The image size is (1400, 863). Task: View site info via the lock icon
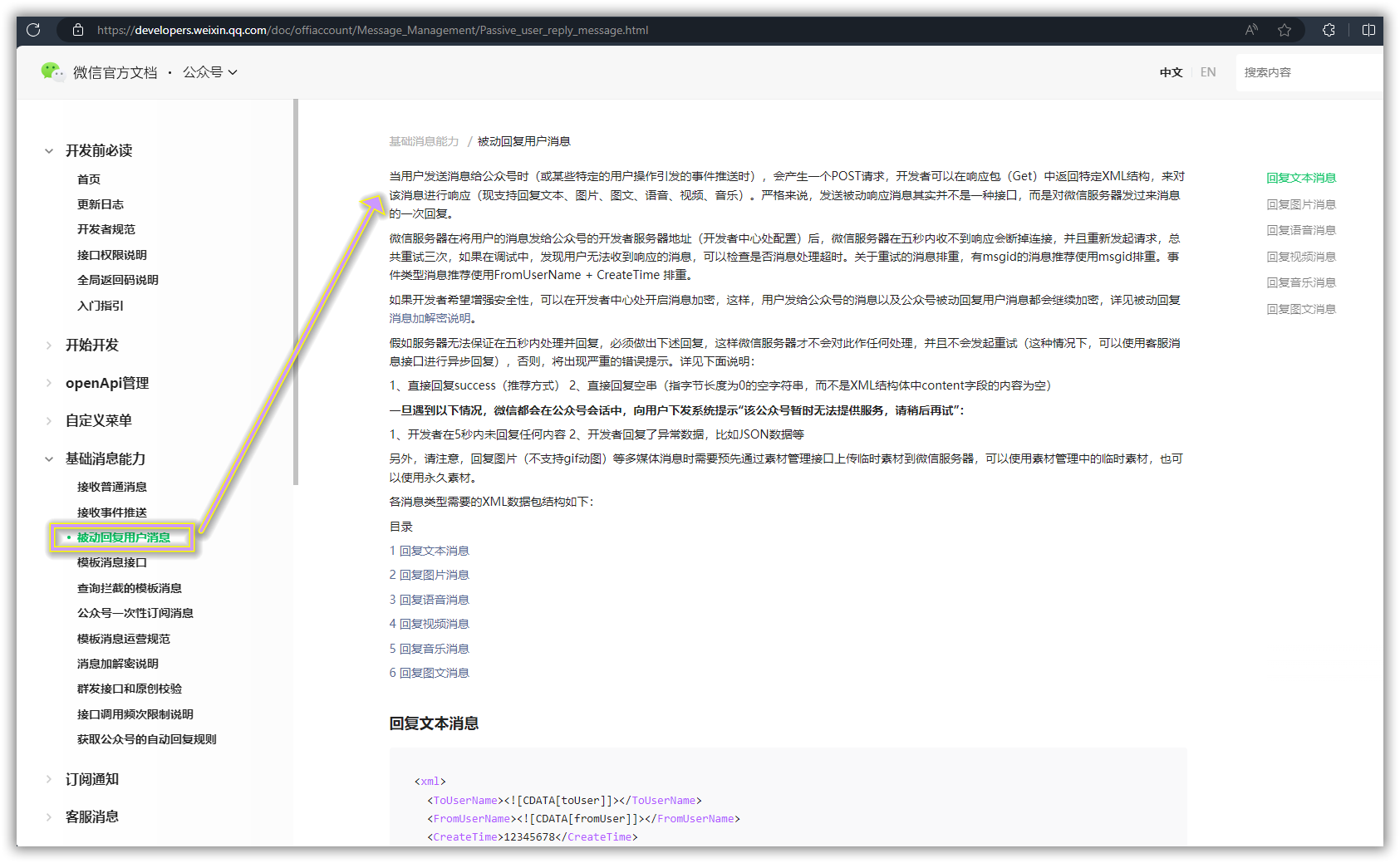click(x=78, y=30)
